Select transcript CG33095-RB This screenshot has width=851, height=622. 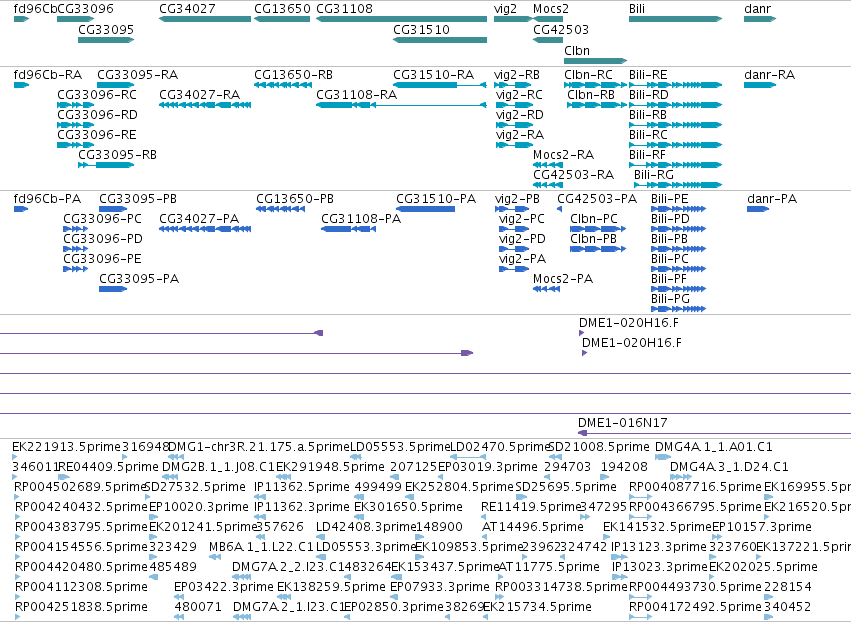(x=106, y=165)
